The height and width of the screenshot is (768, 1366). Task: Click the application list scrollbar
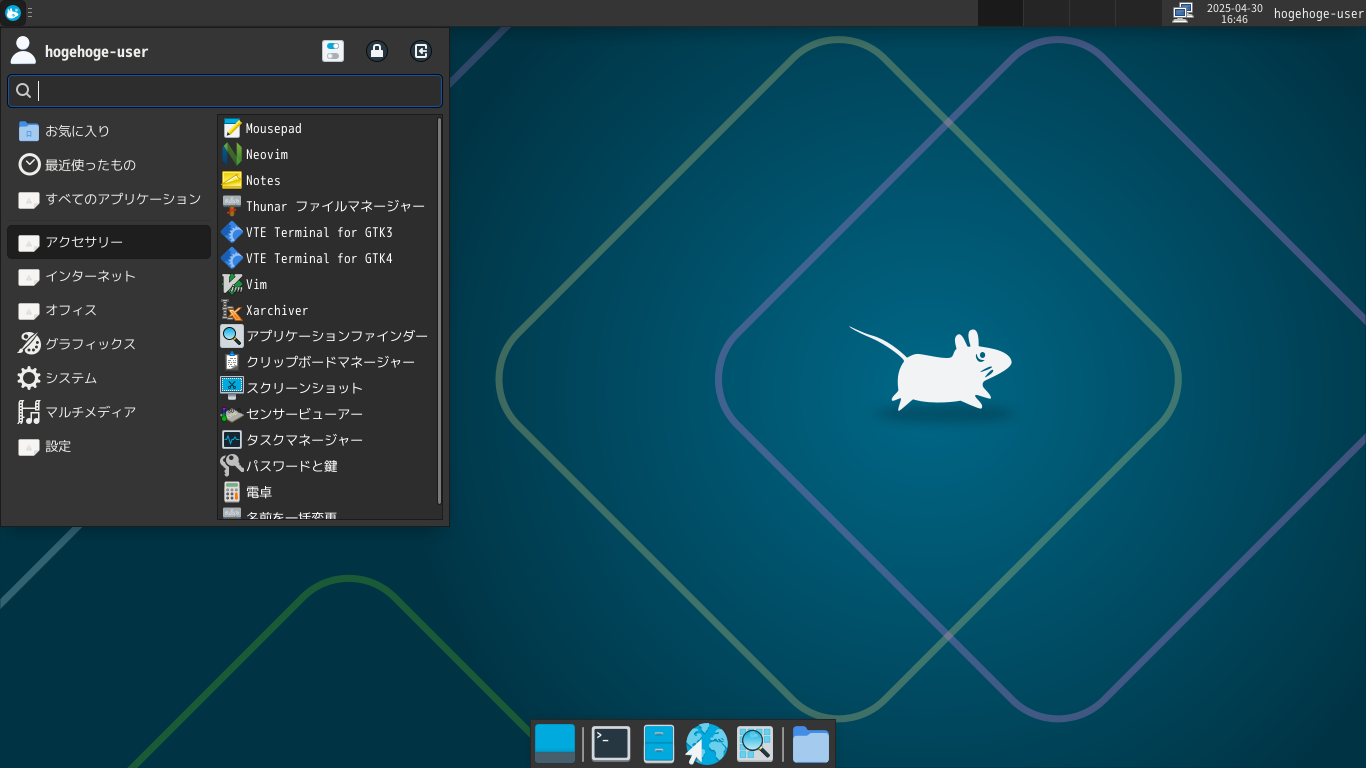(x=439, y=310)
